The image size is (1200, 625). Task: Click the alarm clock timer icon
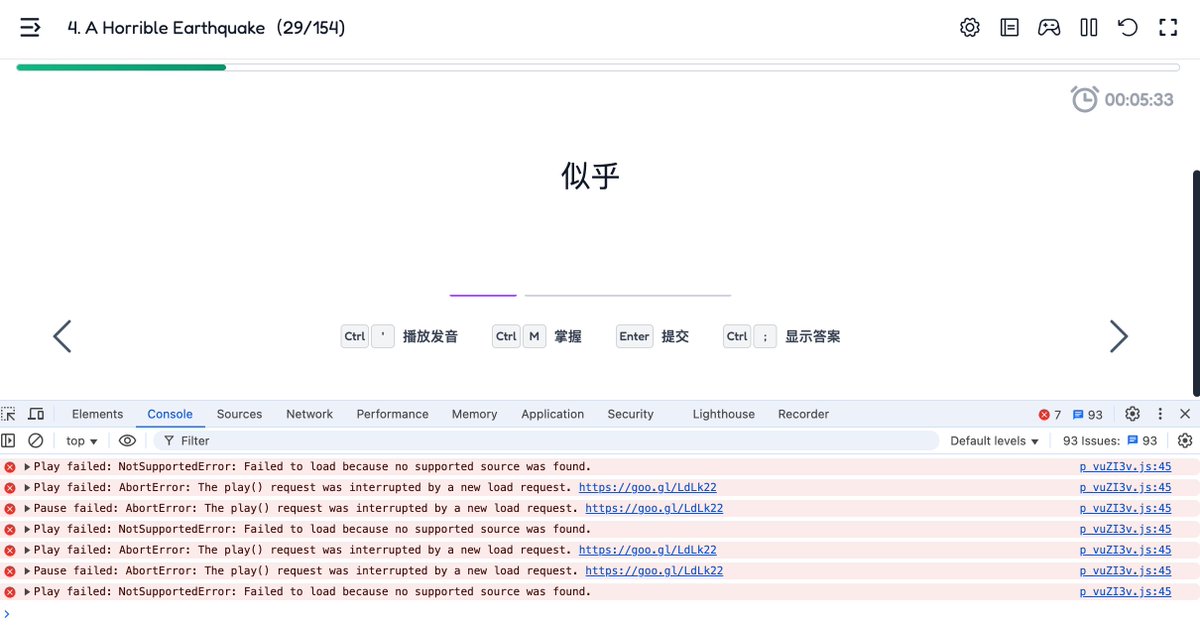click(x=1085, y=99)
